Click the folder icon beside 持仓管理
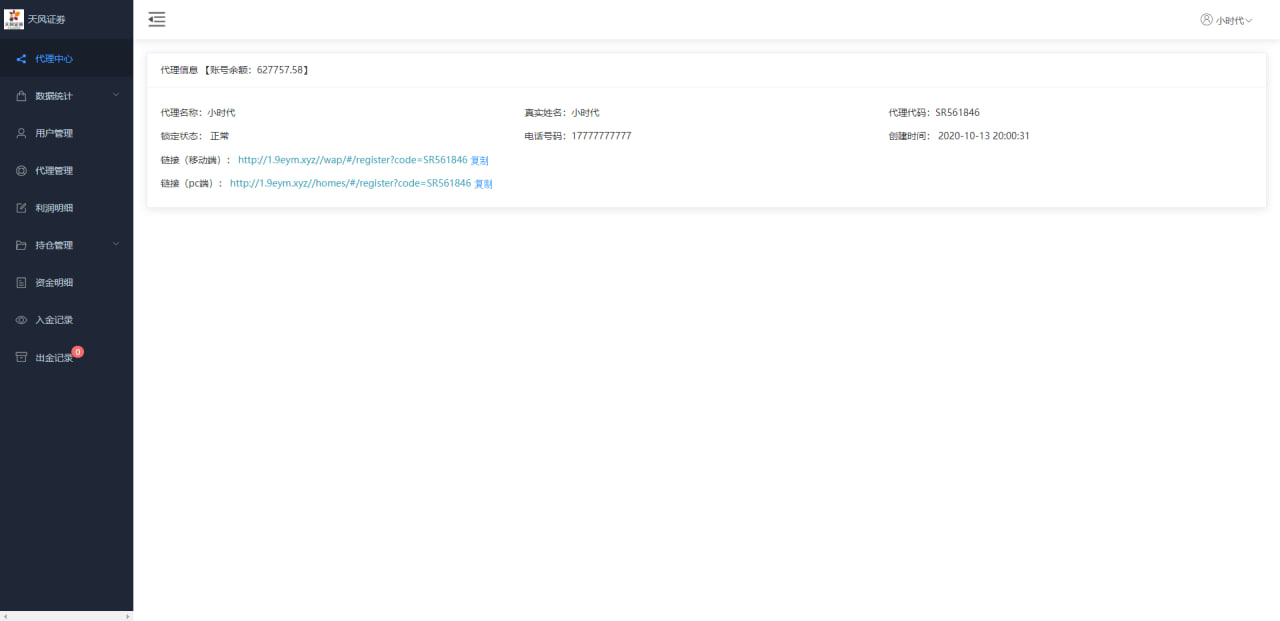The height and width of the screenshot is (621, 1280). click(x=21, y=245)
